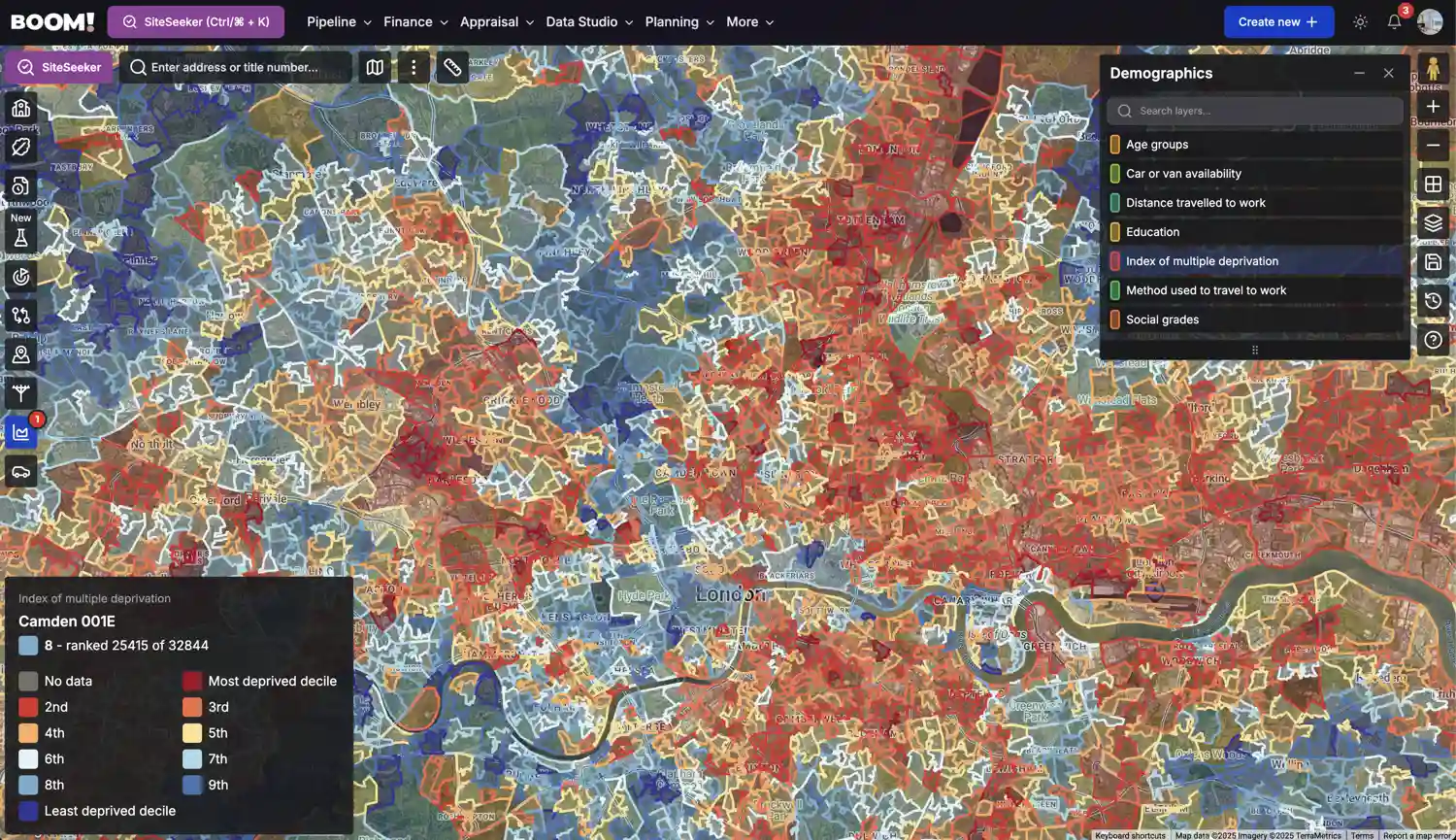Zoom in on the map with plus
This screenshot has width=1456, height=840.
pyautogui.click(x=1433, y=106)
